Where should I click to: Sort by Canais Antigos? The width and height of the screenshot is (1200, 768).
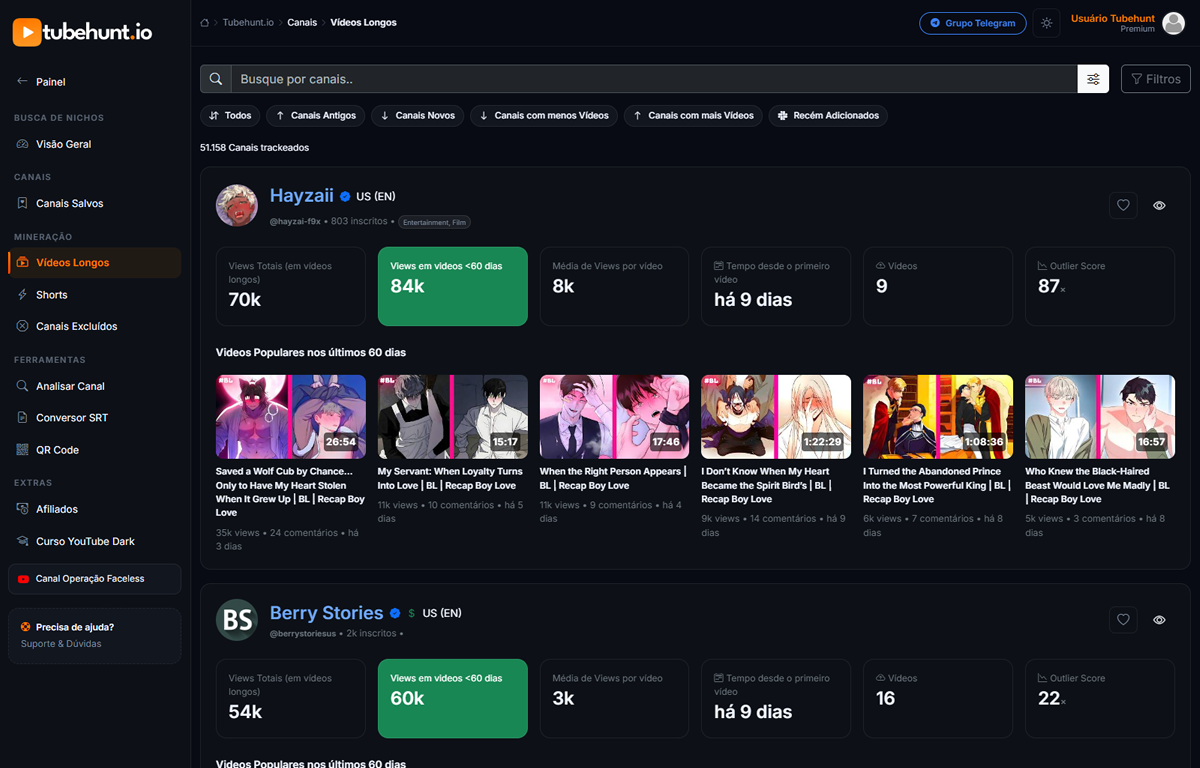tap(315, 116)
